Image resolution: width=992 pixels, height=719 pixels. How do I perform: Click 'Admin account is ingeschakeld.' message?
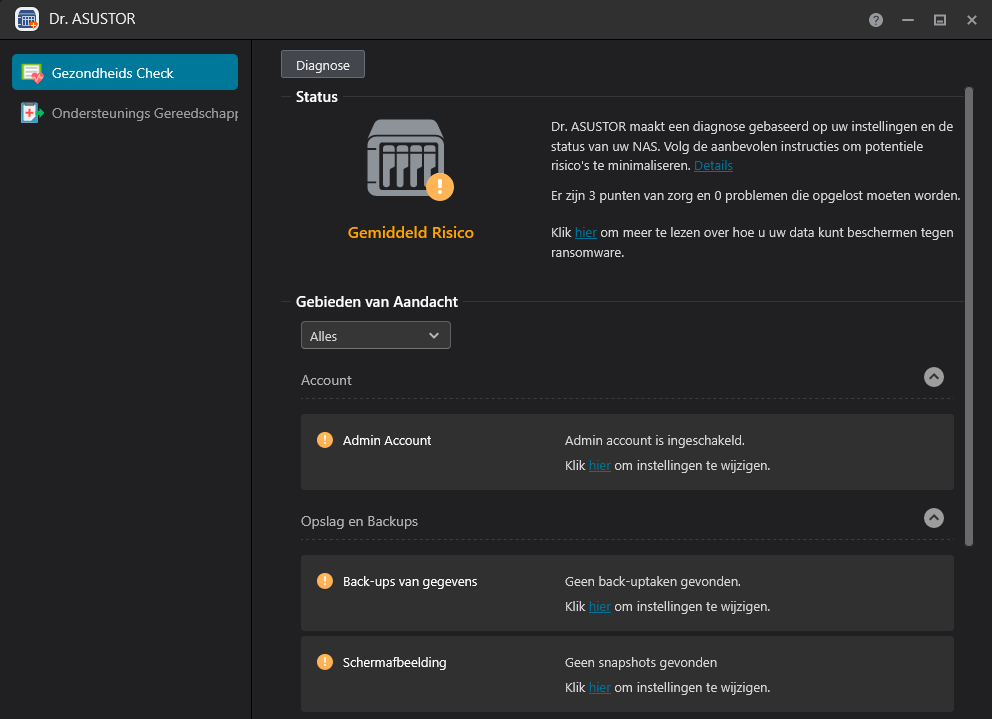coord(654,441)
